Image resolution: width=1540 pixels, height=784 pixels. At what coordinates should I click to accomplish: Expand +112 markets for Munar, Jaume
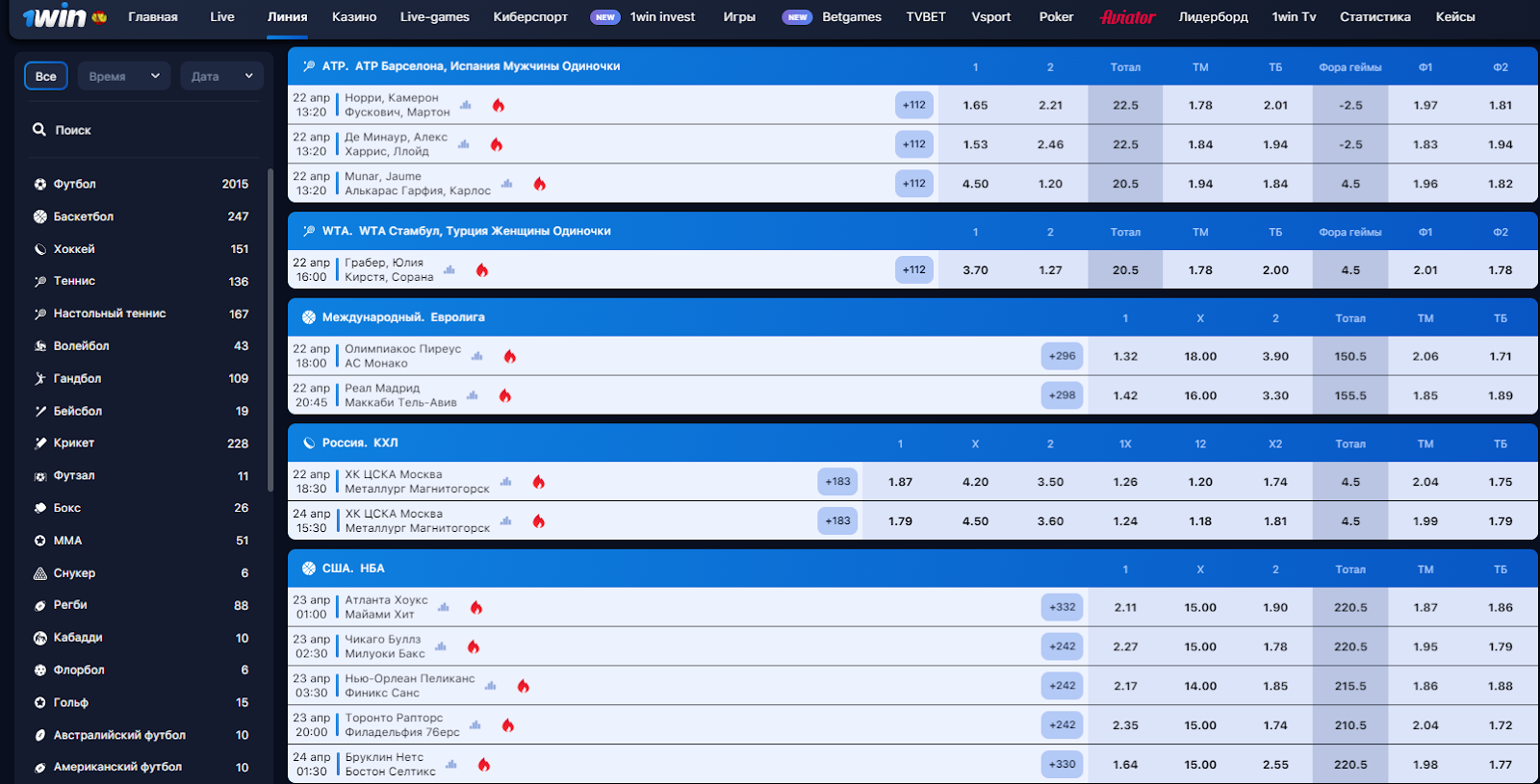(x=914, y=183)
